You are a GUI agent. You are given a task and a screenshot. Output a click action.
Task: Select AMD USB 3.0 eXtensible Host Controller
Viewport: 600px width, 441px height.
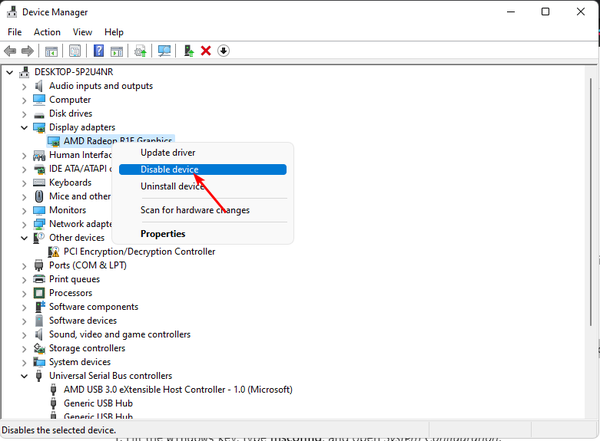coord(178,390)
